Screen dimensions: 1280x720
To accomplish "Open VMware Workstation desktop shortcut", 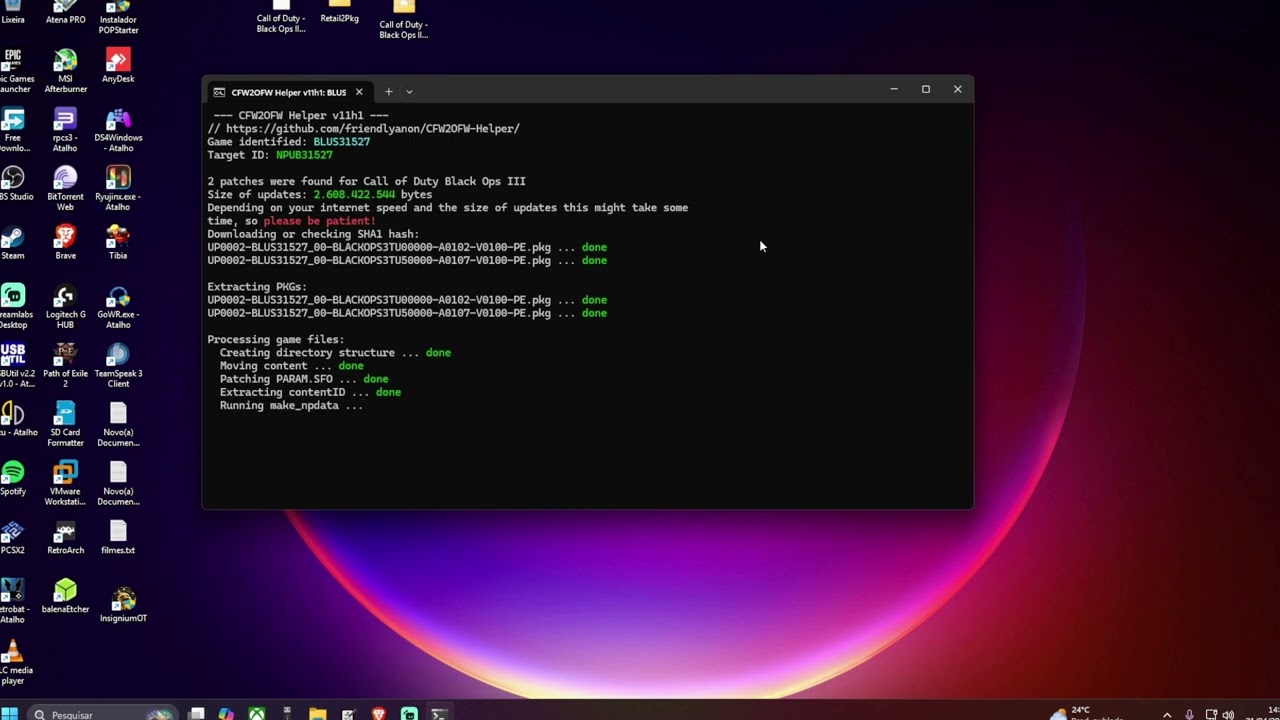I will (65, 485).
